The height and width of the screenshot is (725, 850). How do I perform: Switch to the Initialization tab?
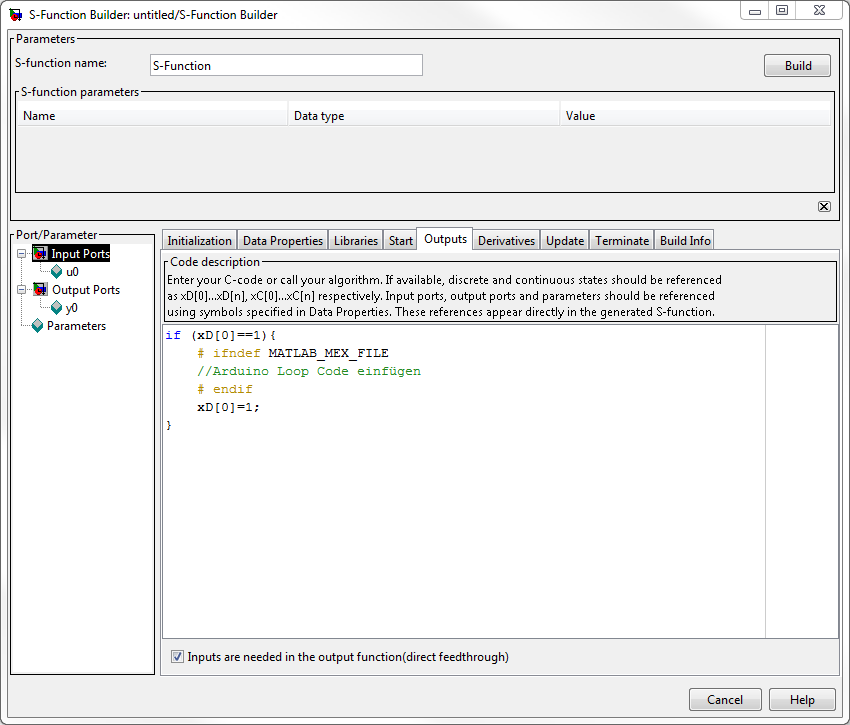click(199, 241)
